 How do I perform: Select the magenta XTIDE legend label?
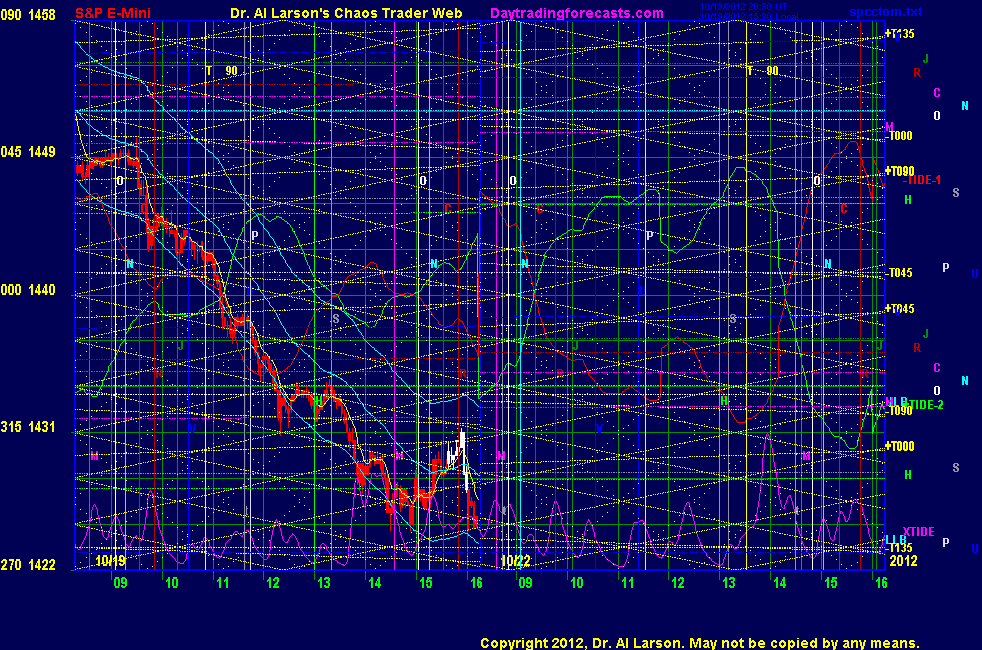click(x=917, y=531)
